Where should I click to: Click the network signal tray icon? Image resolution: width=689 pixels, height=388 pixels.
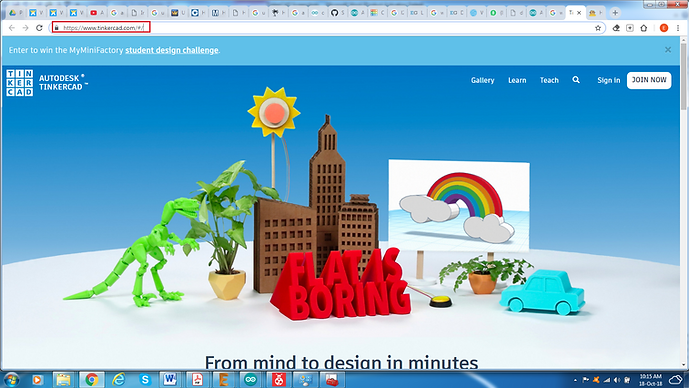pyautogui.click(x=607, y=380)
